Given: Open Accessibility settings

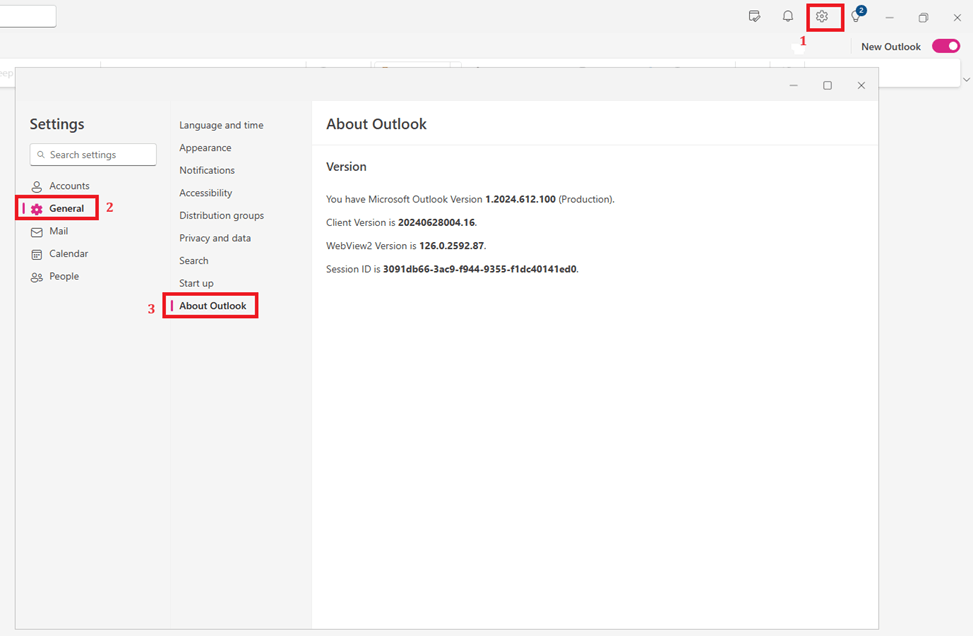Looking at the screenshot, I should point(205,193).
